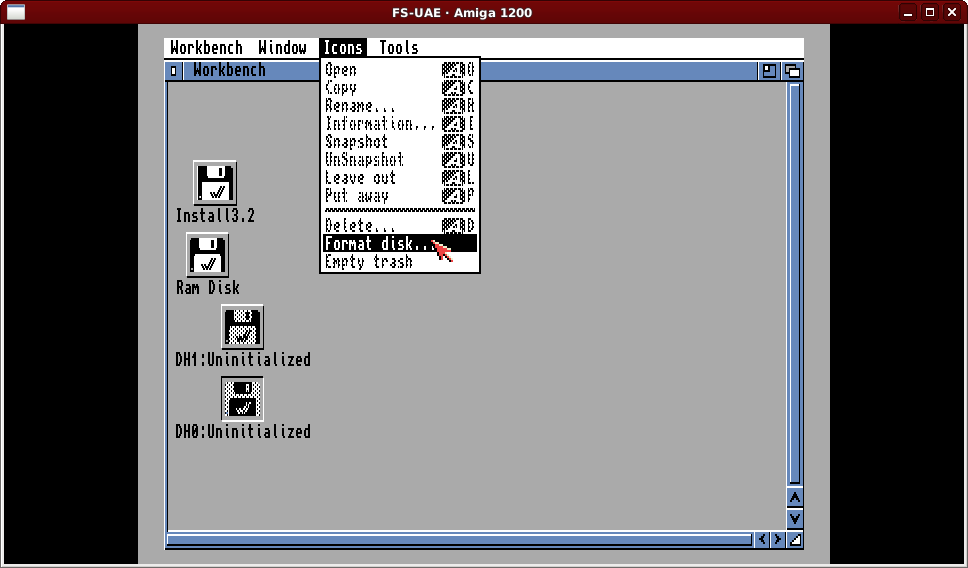Image resolution: width=968 pixels, height=568 pixels.
Task: Select the Install3.2 floppy disk icon
Action: tap(215, 183)
